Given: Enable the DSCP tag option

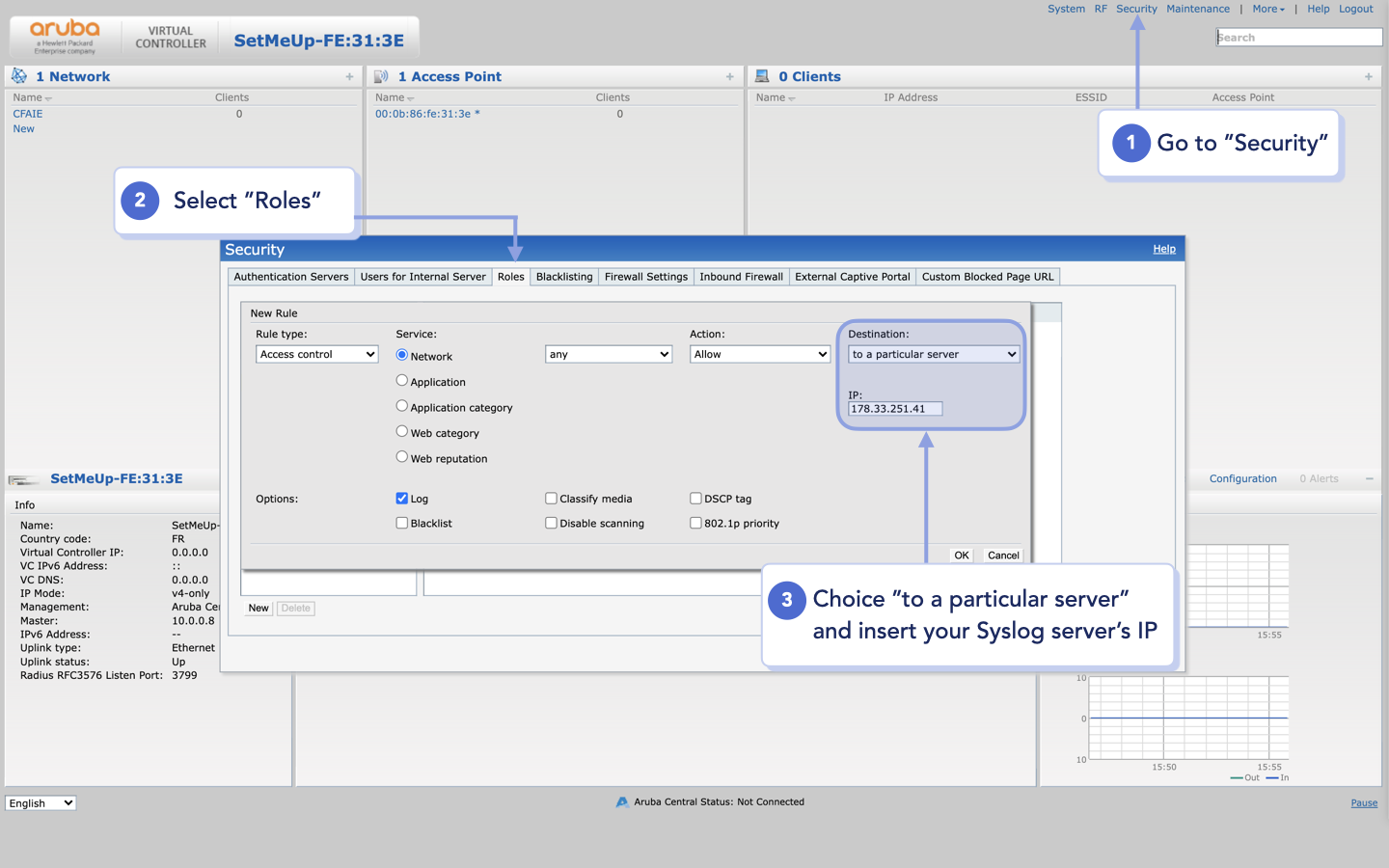Looking at the screenshot, I should (695, 498).
